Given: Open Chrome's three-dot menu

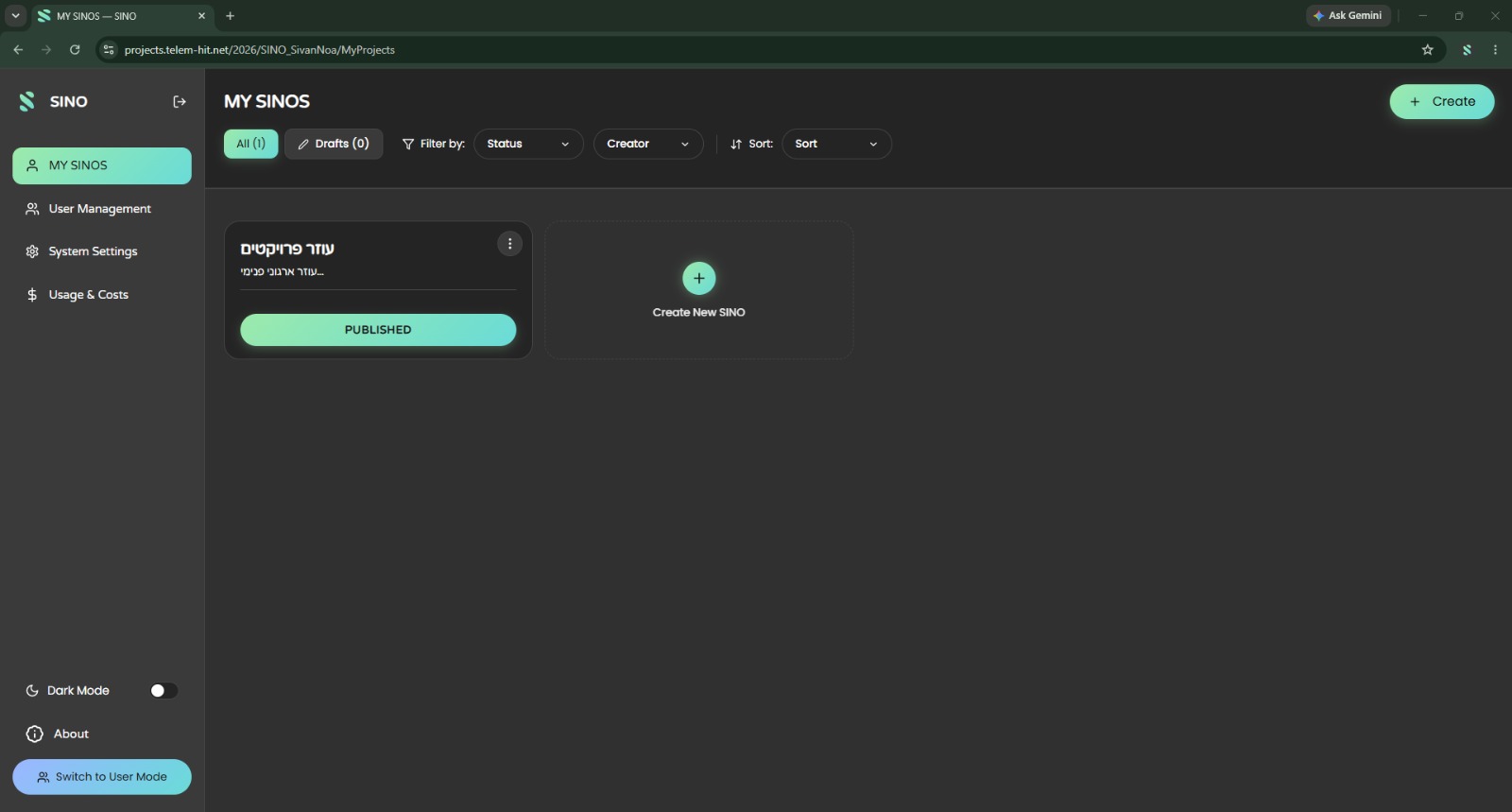Looking at the screenshot, I should (1495, 49).
